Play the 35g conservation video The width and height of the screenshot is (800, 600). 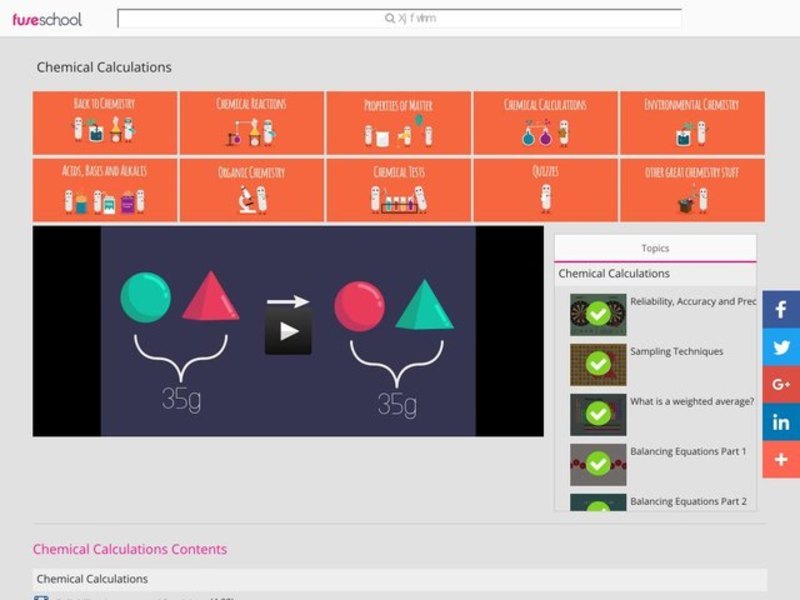tap(288, 331)
